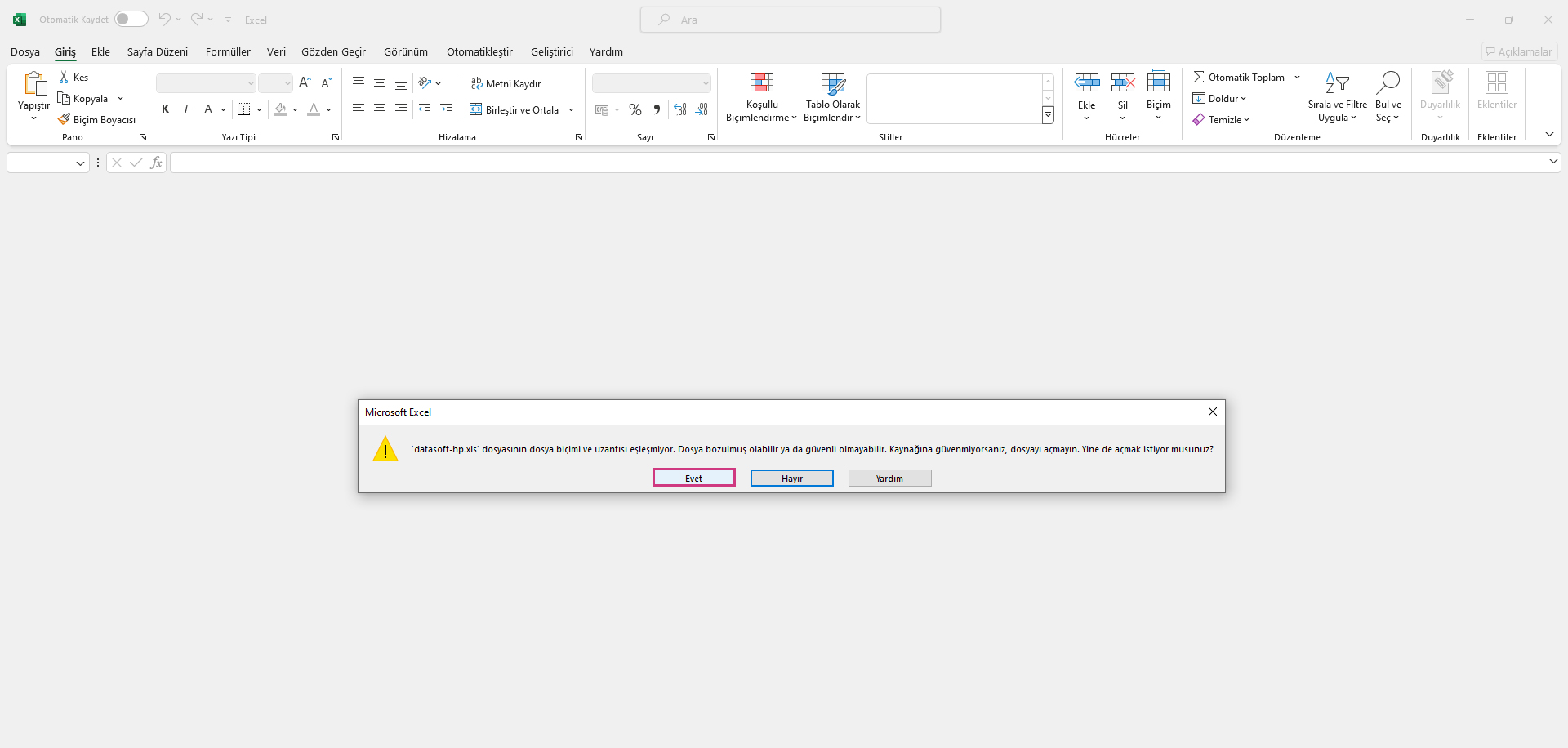The height and width of the screenshot is (748, 1568).
Task: Click the Metni Kaydır icon
Action: (x=476, y=83)
